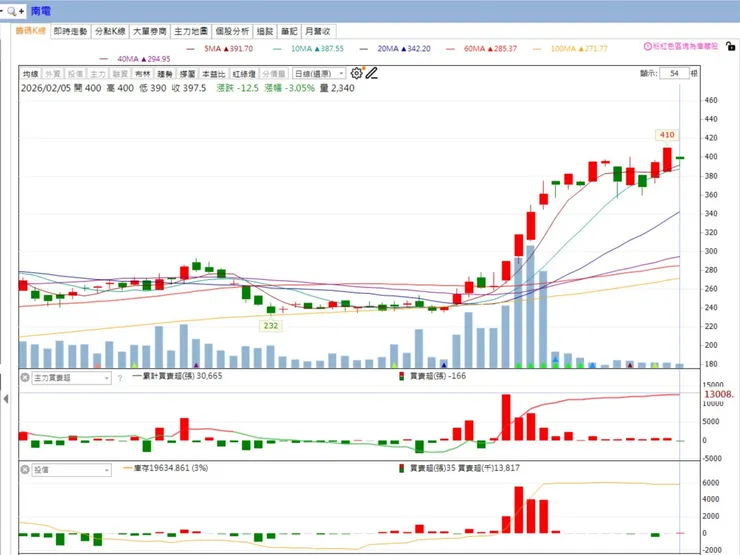Open the 投信 indicator dropdown in lower panel
The width and height of the screenshot is (740, 555).
[71, 470]
